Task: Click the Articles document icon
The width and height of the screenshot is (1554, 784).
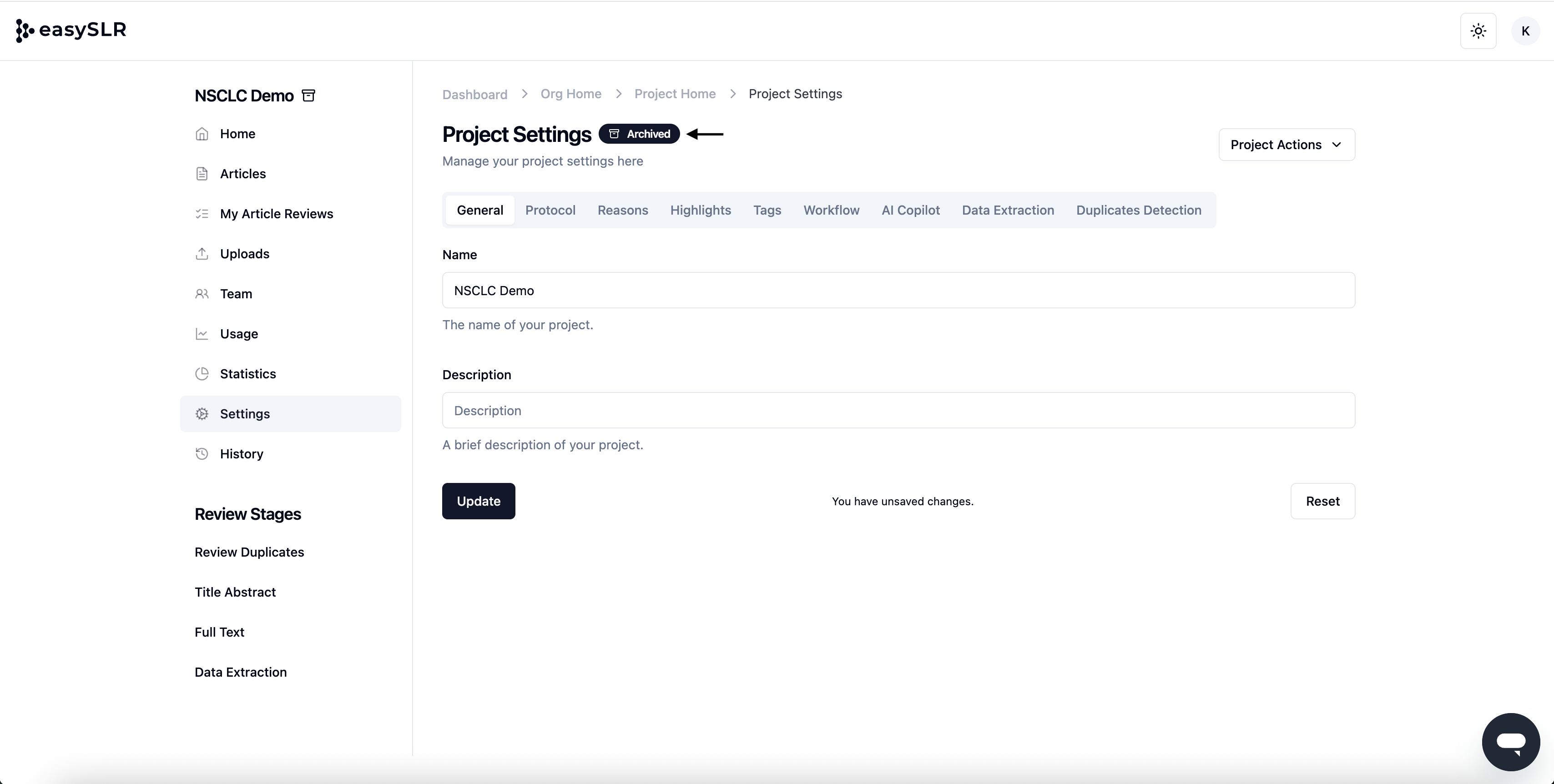Action: pos(202,174)
